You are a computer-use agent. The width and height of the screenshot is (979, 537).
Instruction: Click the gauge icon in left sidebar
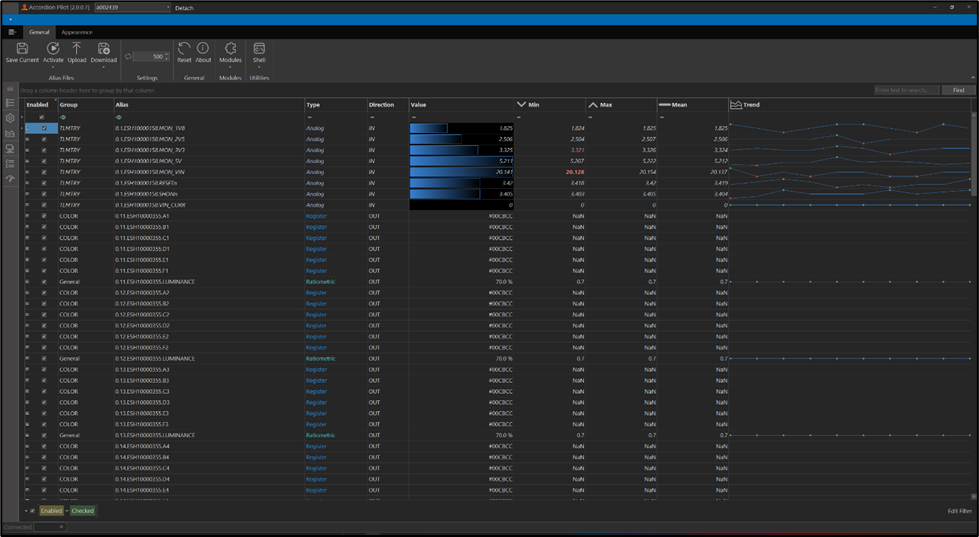(x=10, y=178)
